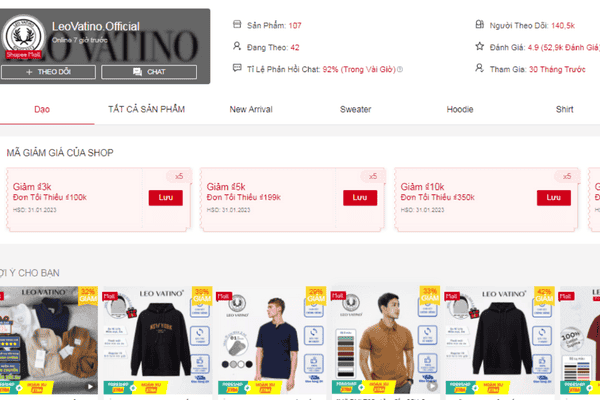The image size is (600, 400).
Task: Click the chat response rate speech icon
Action: tap(237, 68)
